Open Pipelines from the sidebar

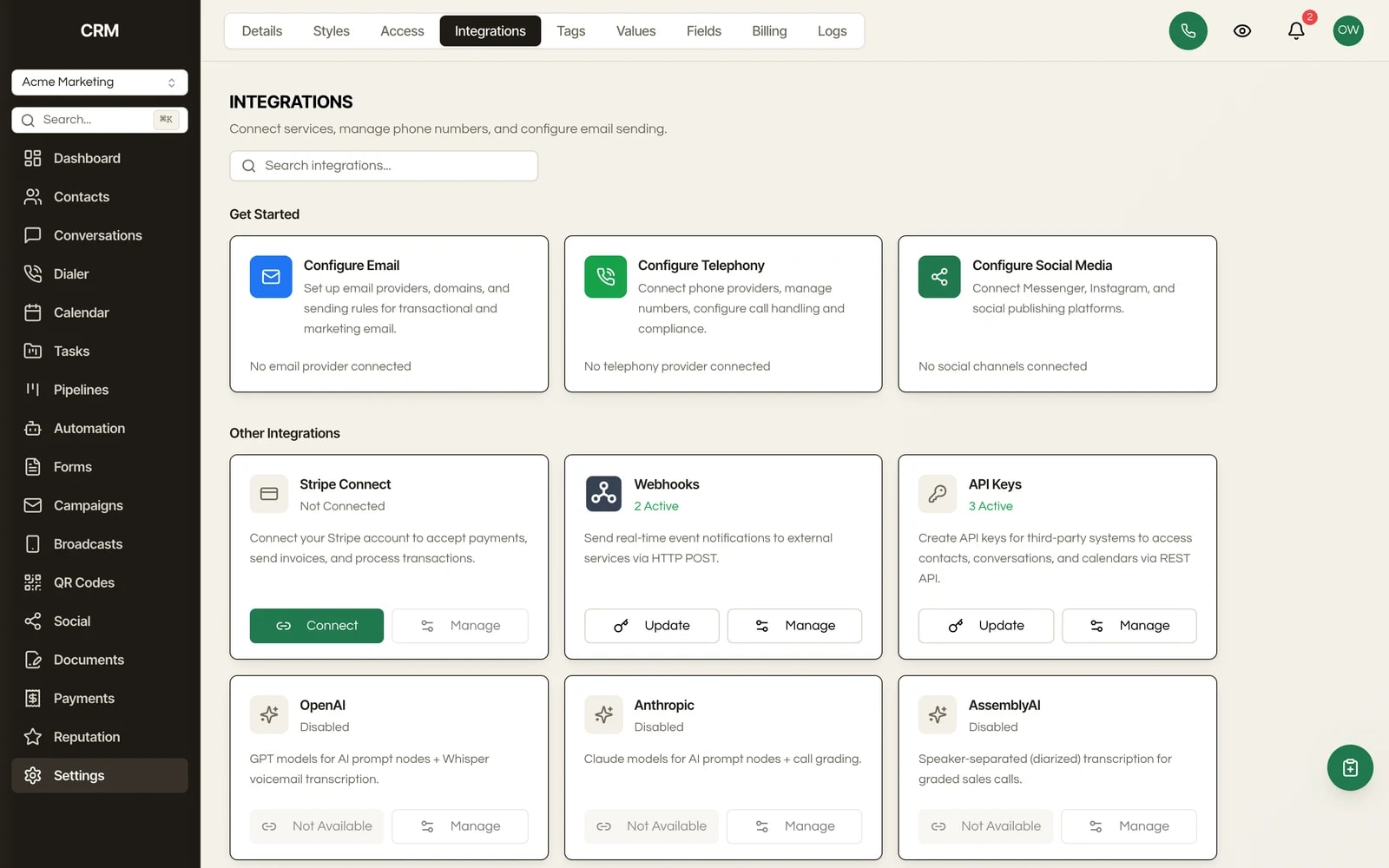100,390
